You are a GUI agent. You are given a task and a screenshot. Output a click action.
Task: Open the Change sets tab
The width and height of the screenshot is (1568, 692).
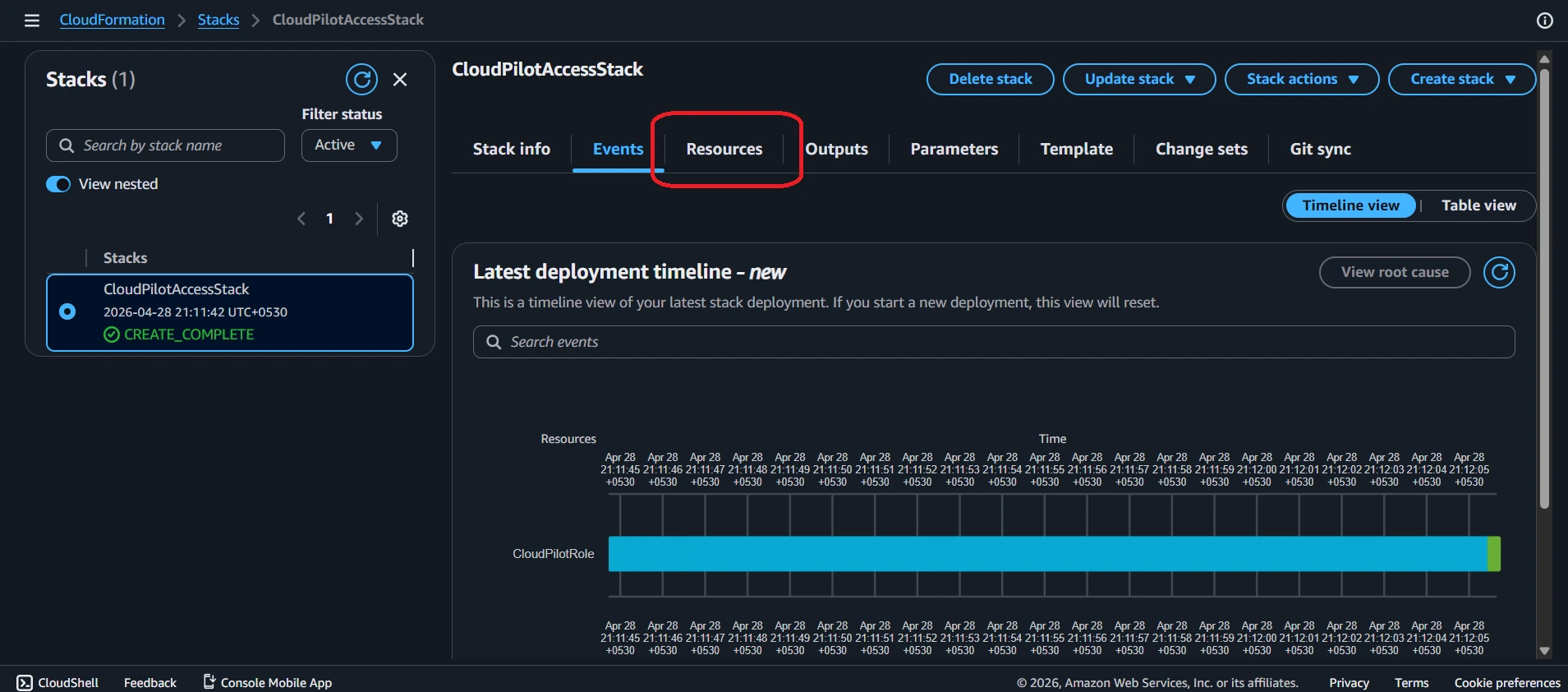1202,149
